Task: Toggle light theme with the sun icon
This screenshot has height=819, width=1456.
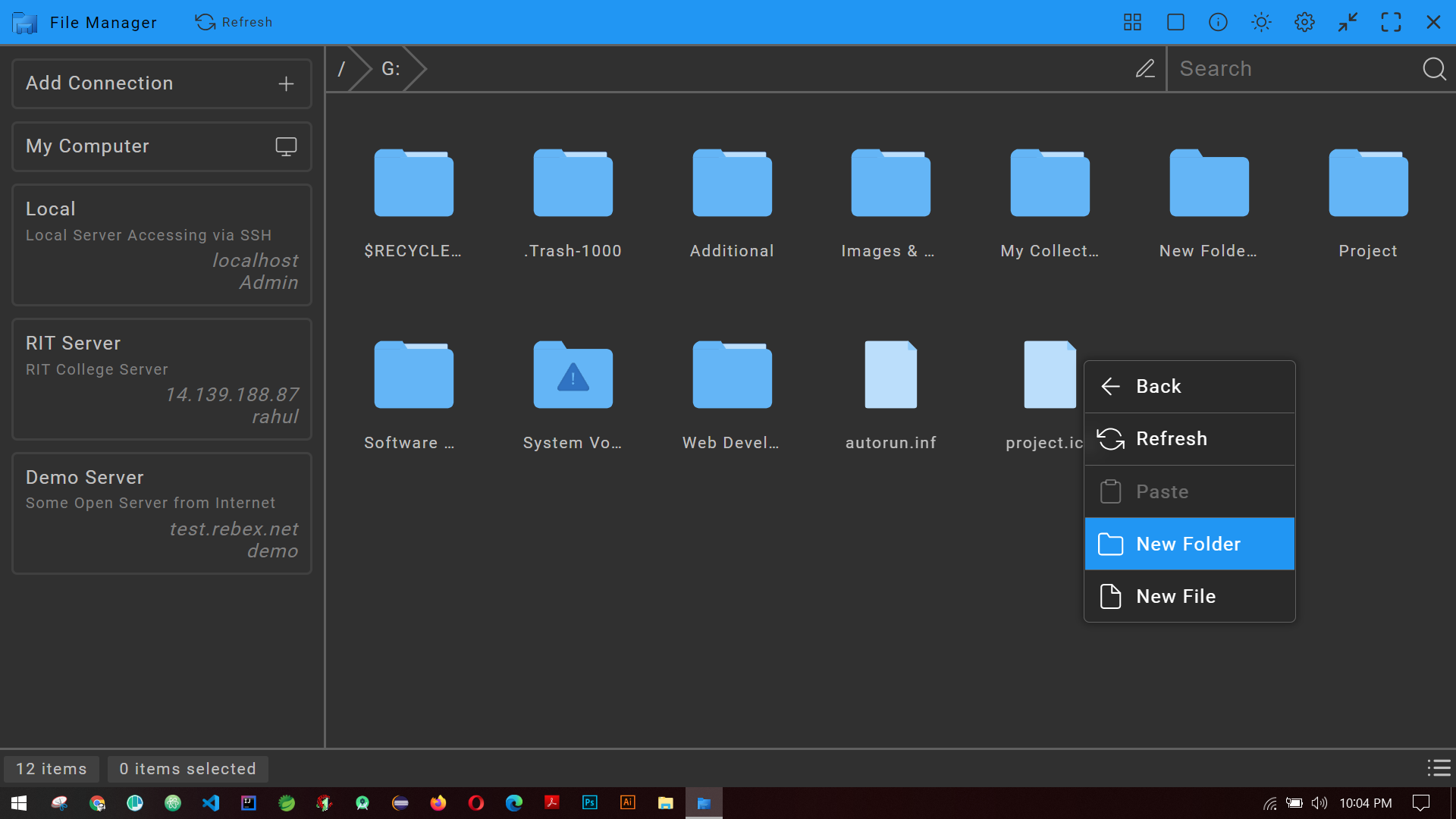Action: coord(1260,22)
